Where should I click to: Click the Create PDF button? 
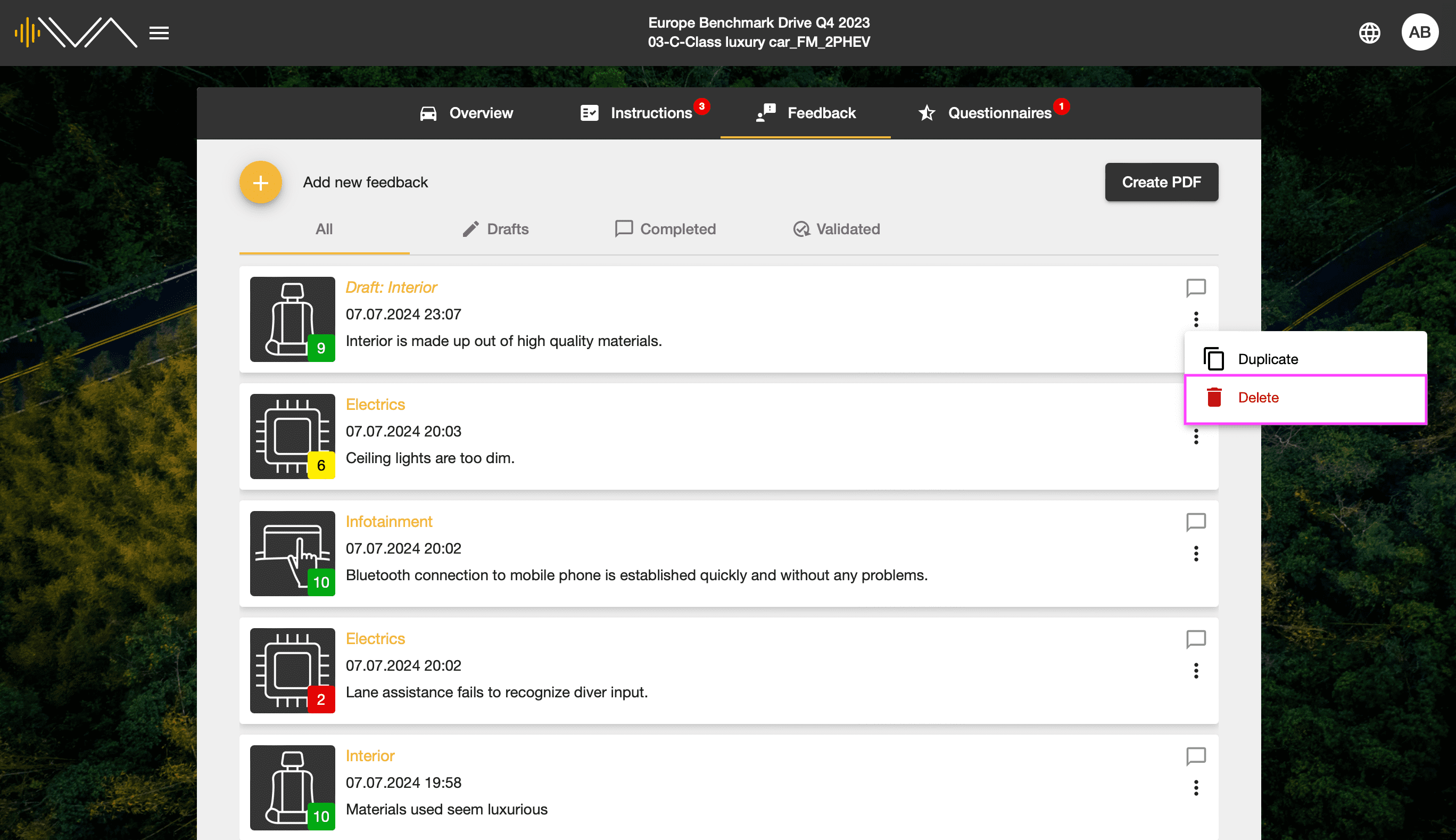[1160, 182]
